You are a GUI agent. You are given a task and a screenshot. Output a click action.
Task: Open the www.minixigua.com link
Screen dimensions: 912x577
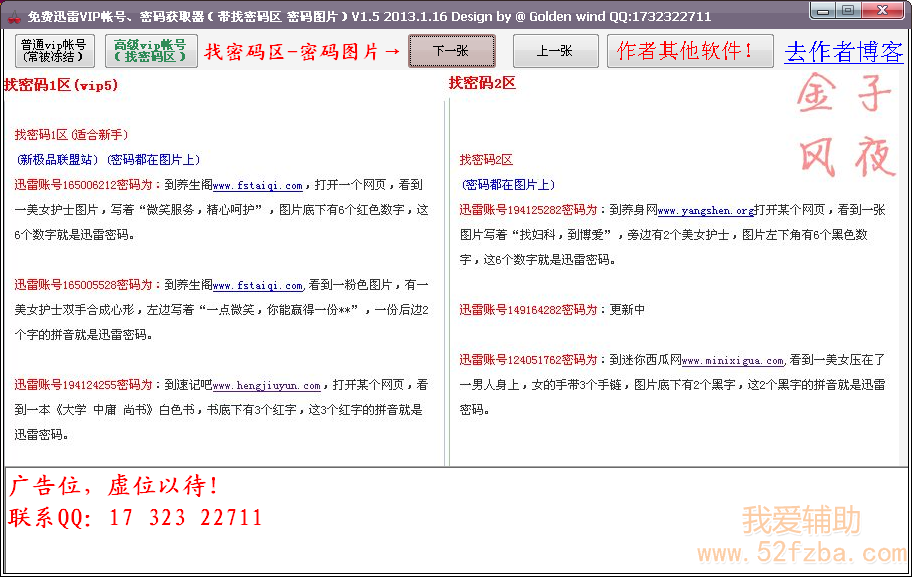(x=733, y=361)
